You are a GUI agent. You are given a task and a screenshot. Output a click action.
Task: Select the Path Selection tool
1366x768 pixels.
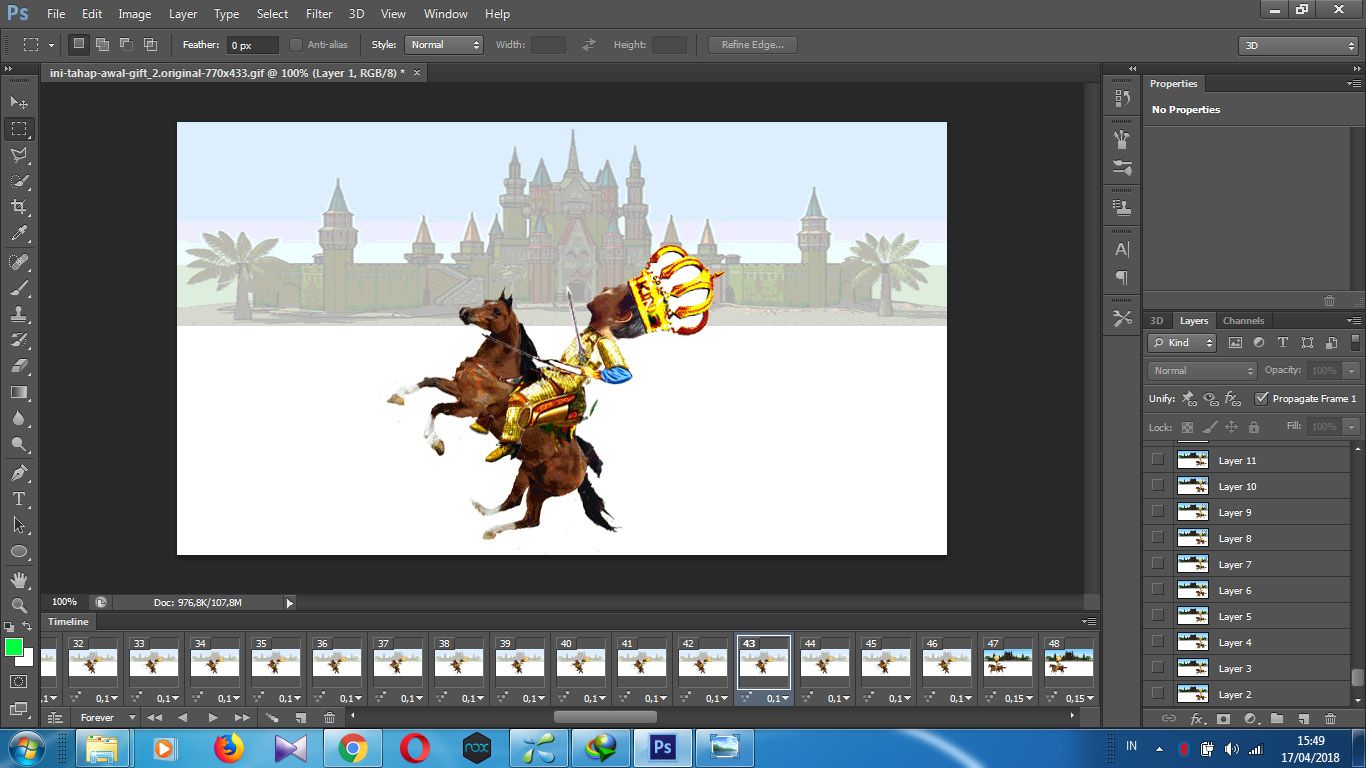point(19,525)
